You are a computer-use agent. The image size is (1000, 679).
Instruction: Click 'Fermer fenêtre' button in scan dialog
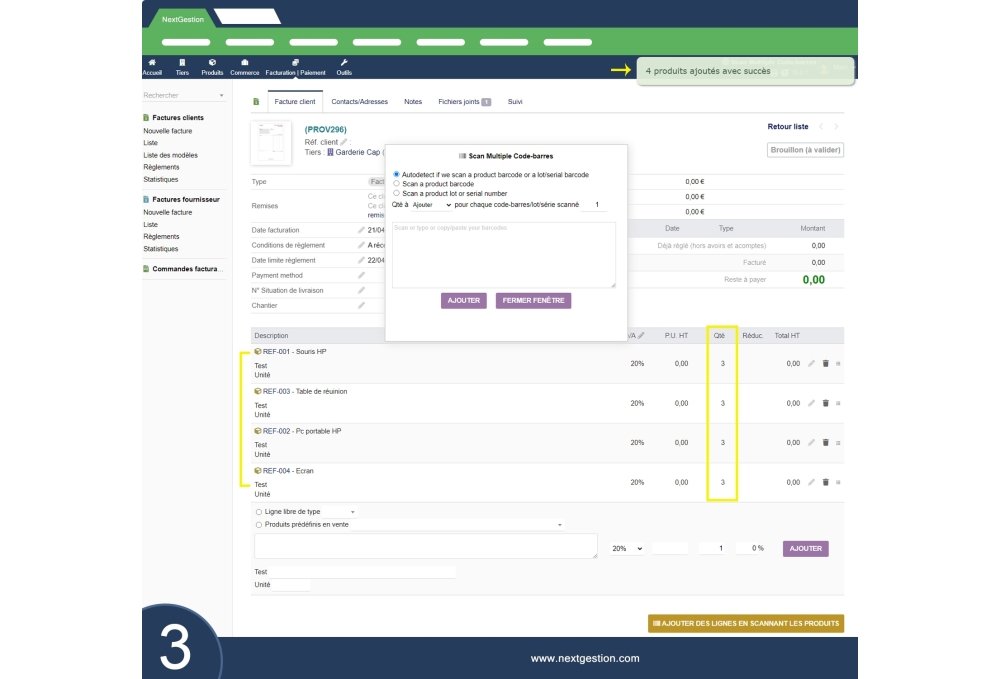click(533, 301)
